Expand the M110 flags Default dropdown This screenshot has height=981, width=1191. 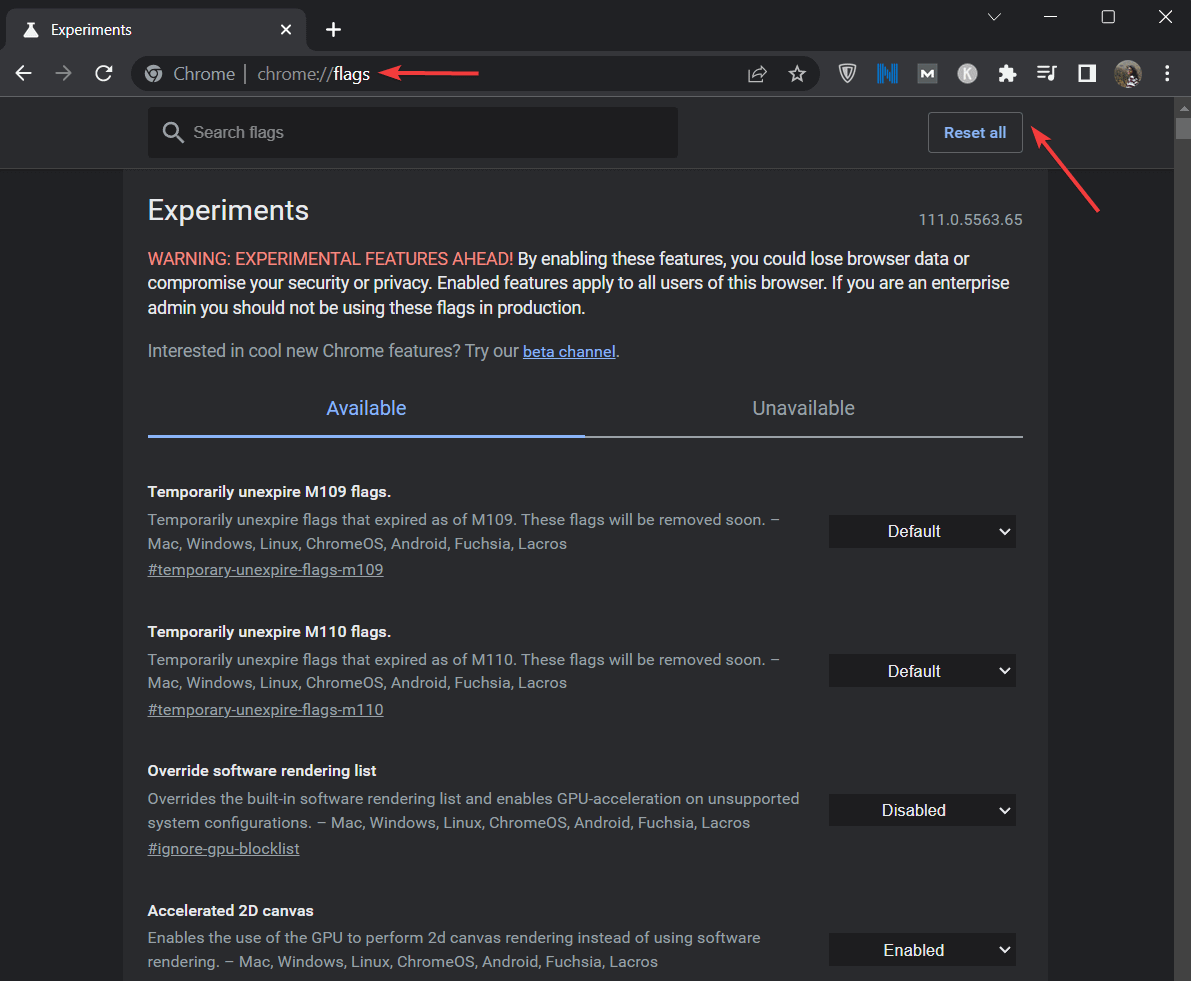point(921,671)
